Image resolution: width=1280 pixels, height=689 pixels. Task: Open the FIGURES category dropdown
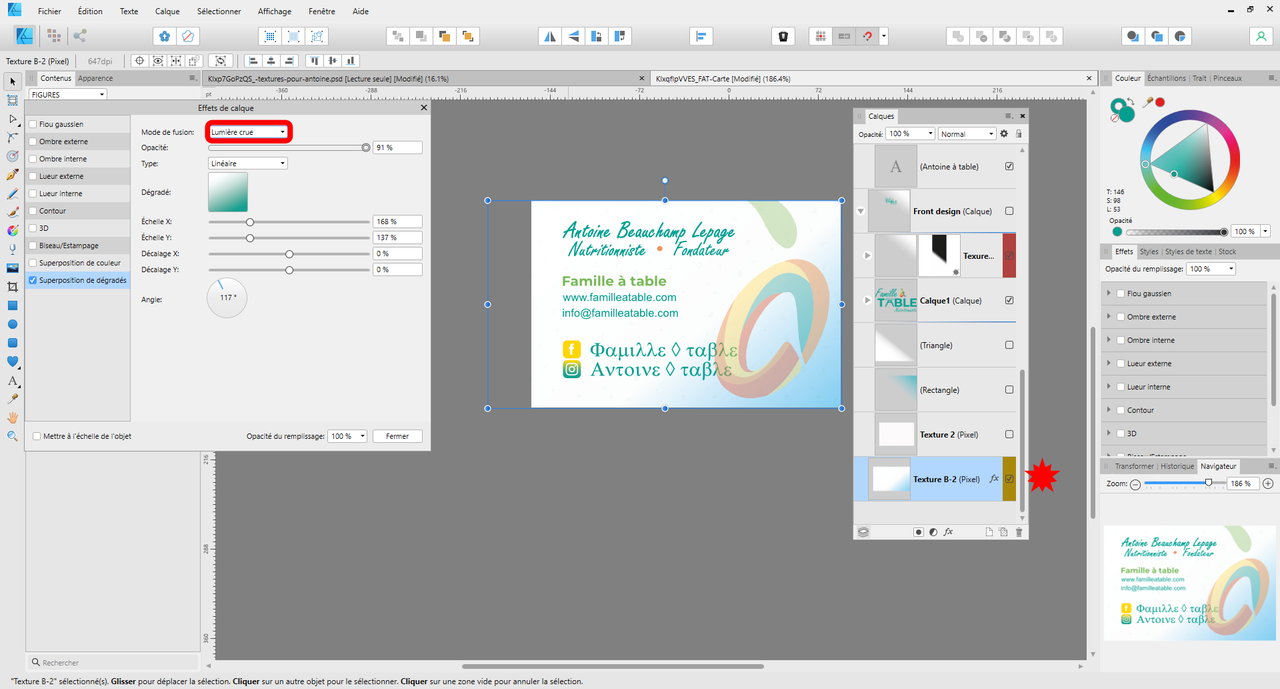[x=68, y=94]
